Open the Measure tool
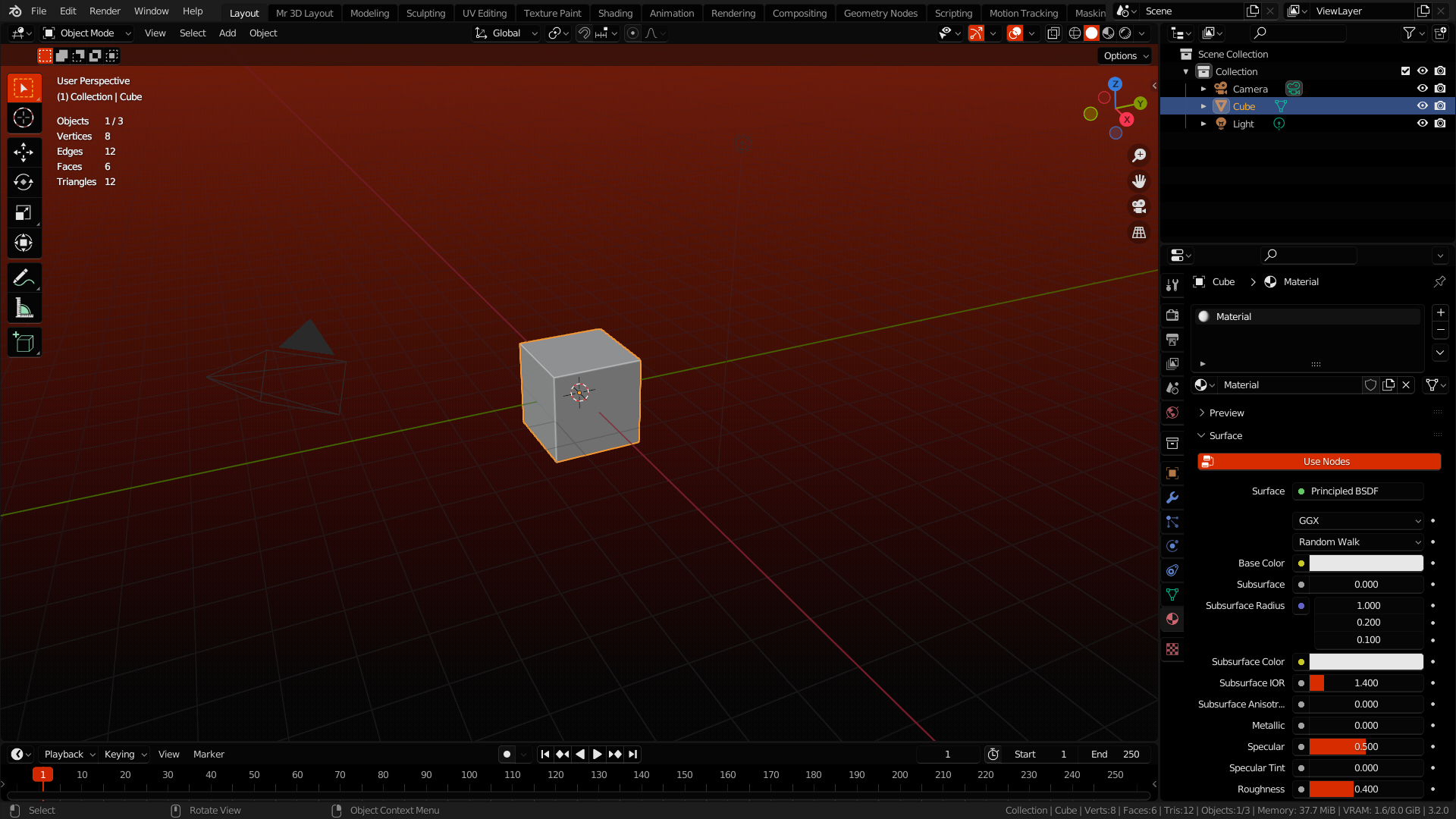 (x=24, y=307)
